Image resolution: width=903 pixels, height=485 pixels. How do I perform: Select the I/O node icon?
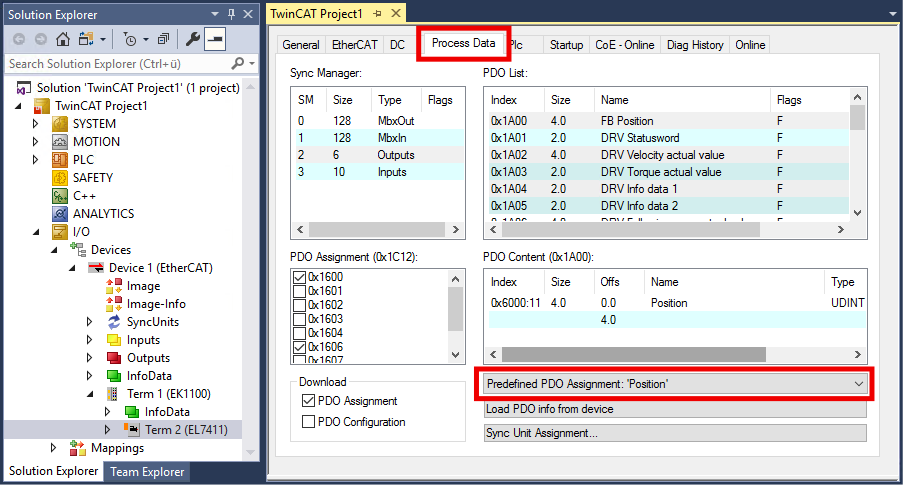(x=60, y=232)
